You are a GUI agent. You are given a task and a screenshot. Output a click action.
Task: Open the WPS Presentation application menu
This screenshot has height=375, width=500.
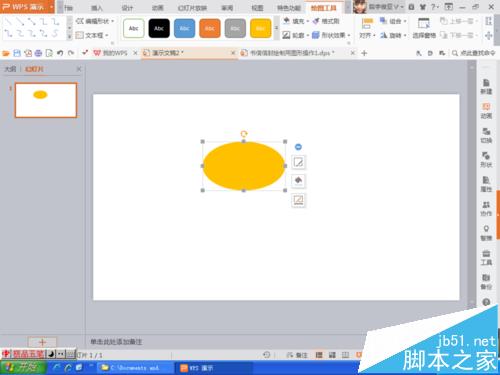pyautogui.click(x=27, y=7)
